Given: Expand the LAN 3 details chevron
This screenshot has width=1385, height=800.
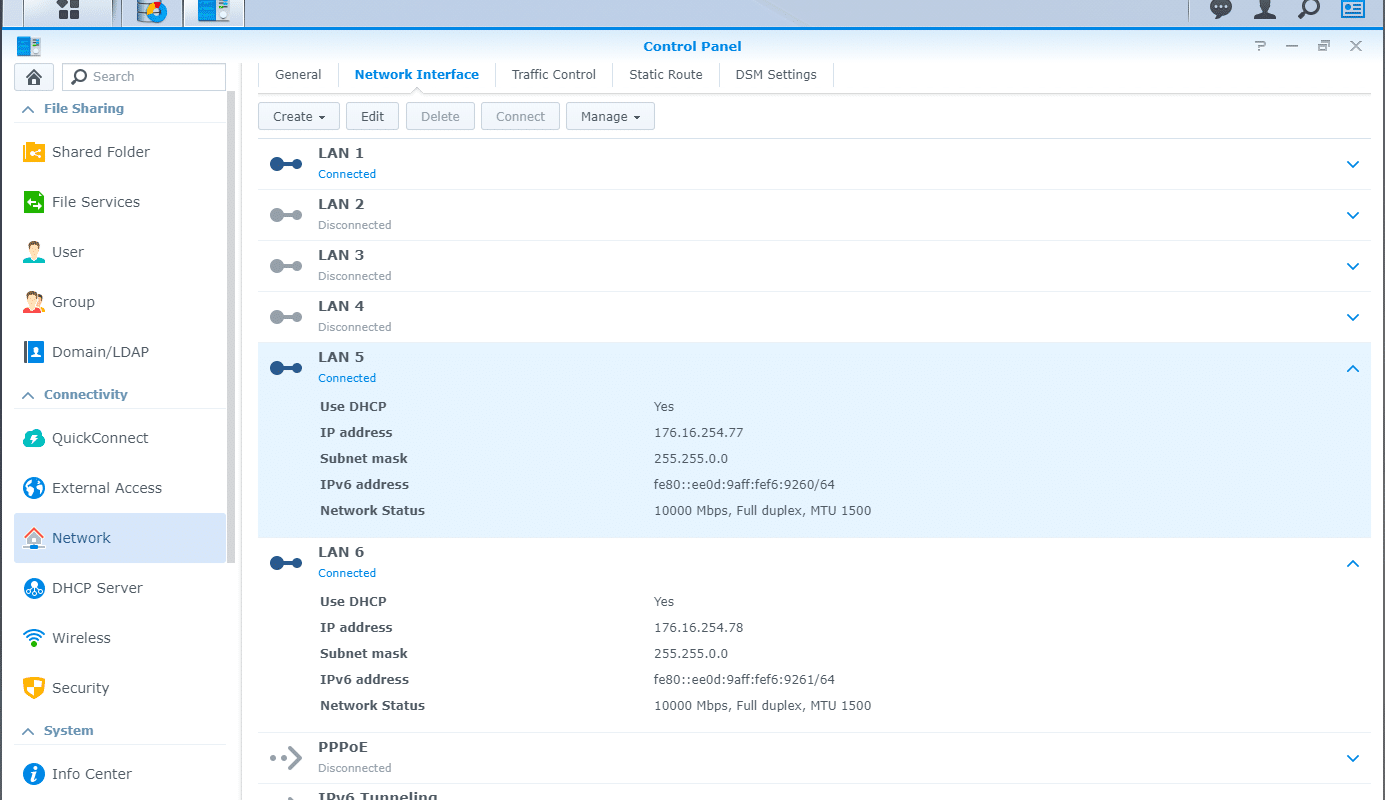Looking at the screenshot, I should click(x=1353, y=266).
